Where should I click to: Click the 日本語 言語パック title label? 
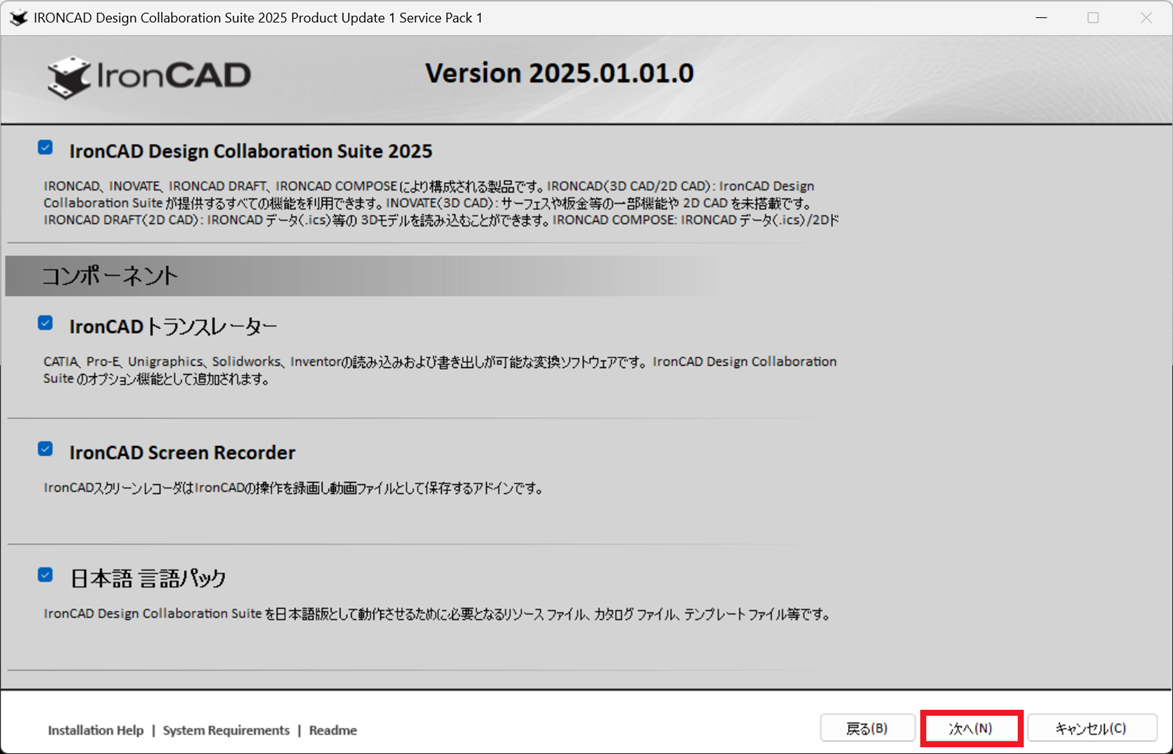148,578
